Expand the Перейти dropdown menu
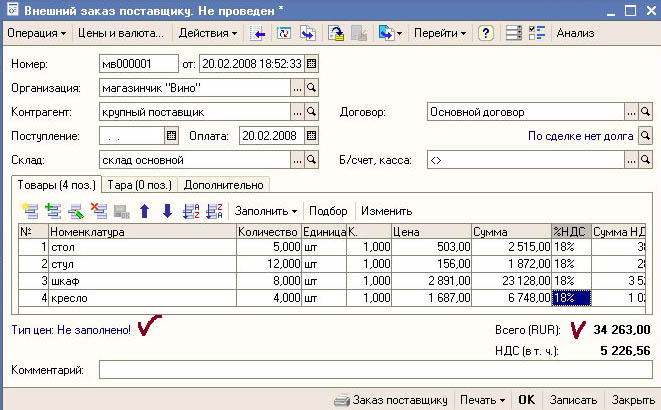Screen dimensions: 661x410 pos(440,33)
